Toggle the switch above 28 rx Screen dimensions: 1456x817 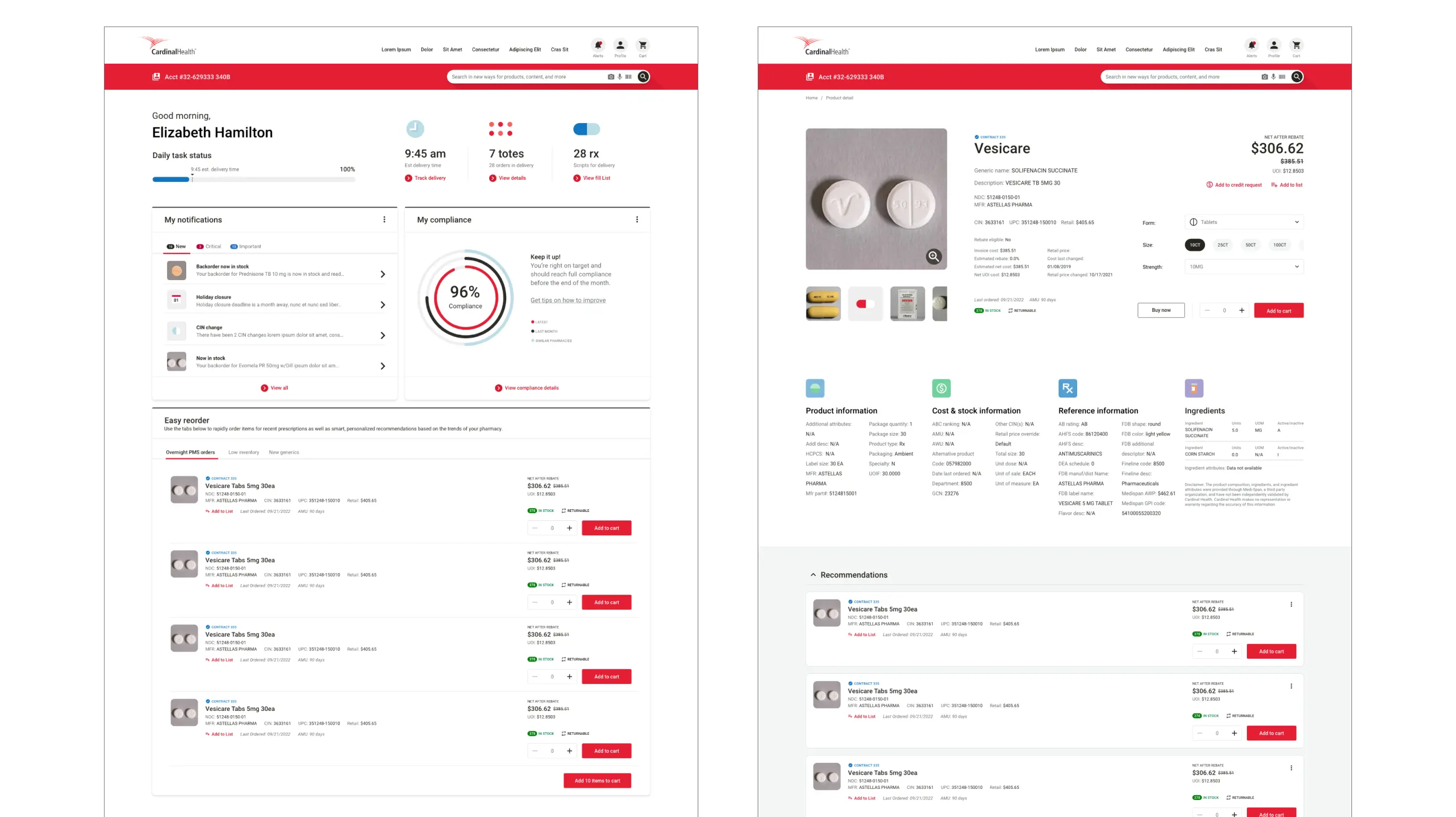(x=587, y=129)
